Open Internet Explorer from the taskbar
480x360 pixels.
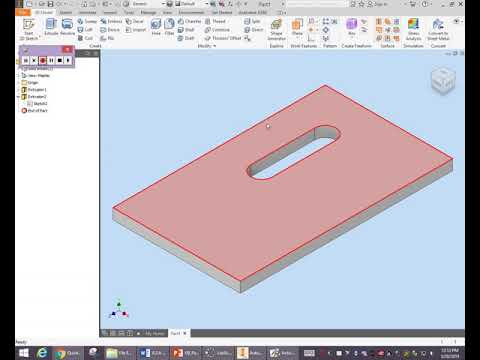tap(42, 353)
